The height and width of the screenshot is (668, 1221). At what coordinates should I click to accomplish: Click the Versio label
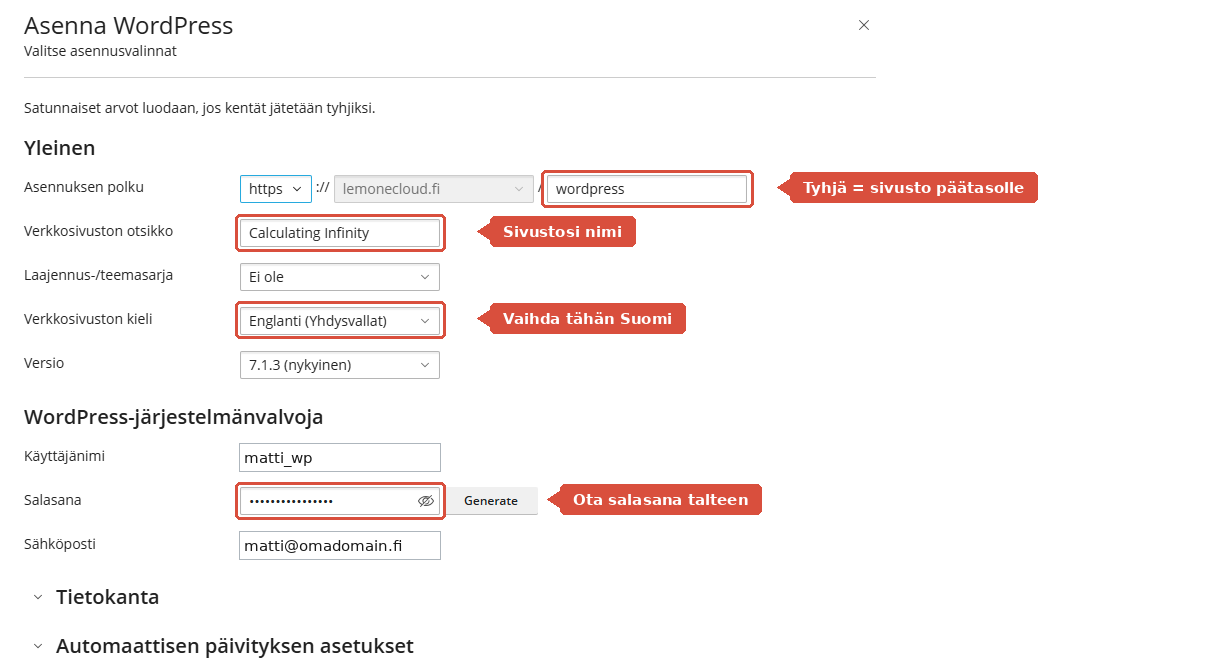44,363
